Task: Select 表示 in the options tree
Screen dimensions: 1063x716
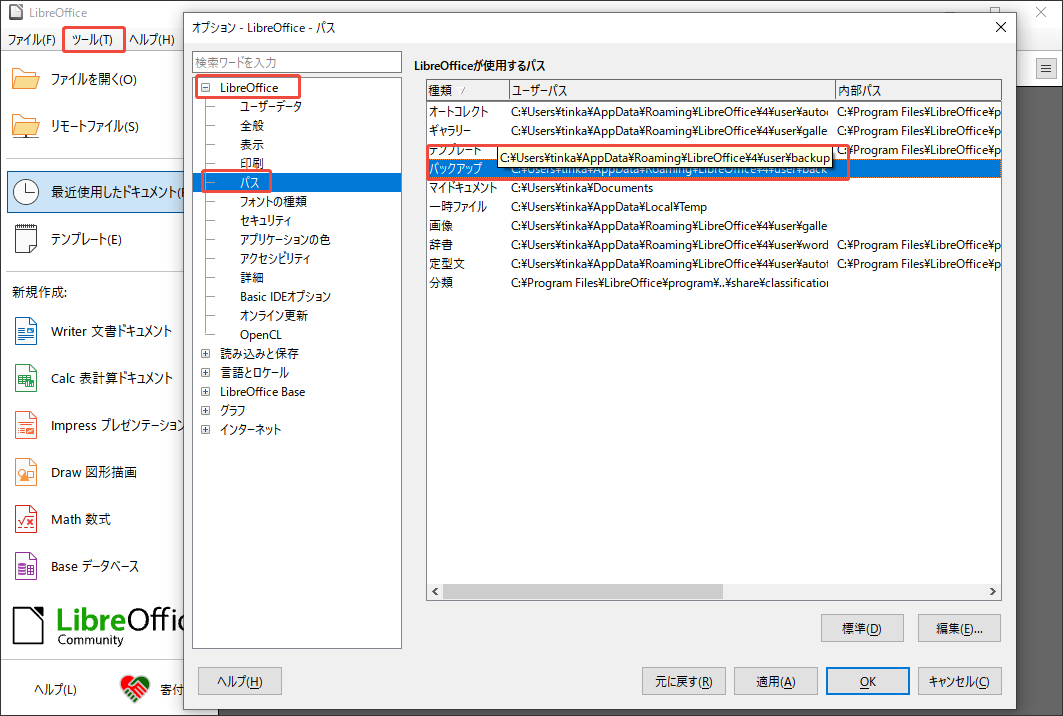Action: pos(252,144)
